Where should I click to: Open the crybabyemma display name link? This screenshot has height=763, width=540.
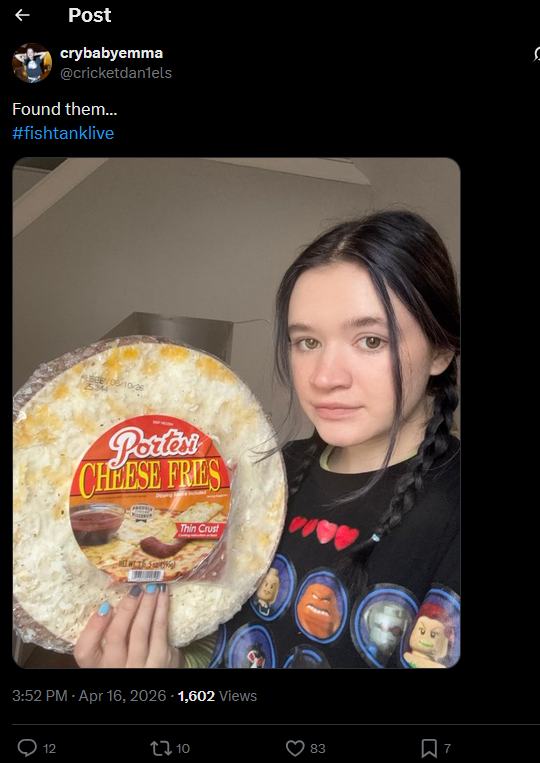111,53
